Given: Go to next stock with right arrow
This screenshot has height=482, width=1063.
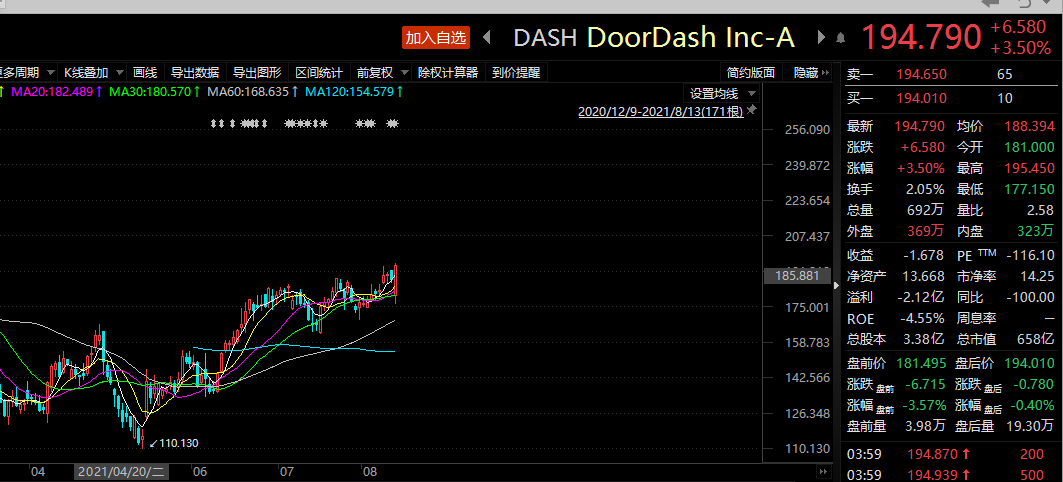Looking at the screenshot, I should (822, 37).
